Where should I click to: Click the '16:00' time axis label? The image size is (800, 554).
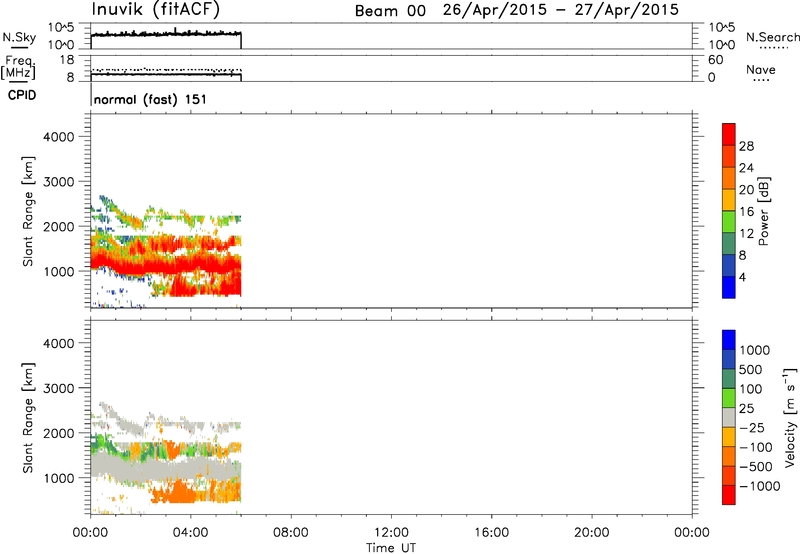tap(491, 533)
